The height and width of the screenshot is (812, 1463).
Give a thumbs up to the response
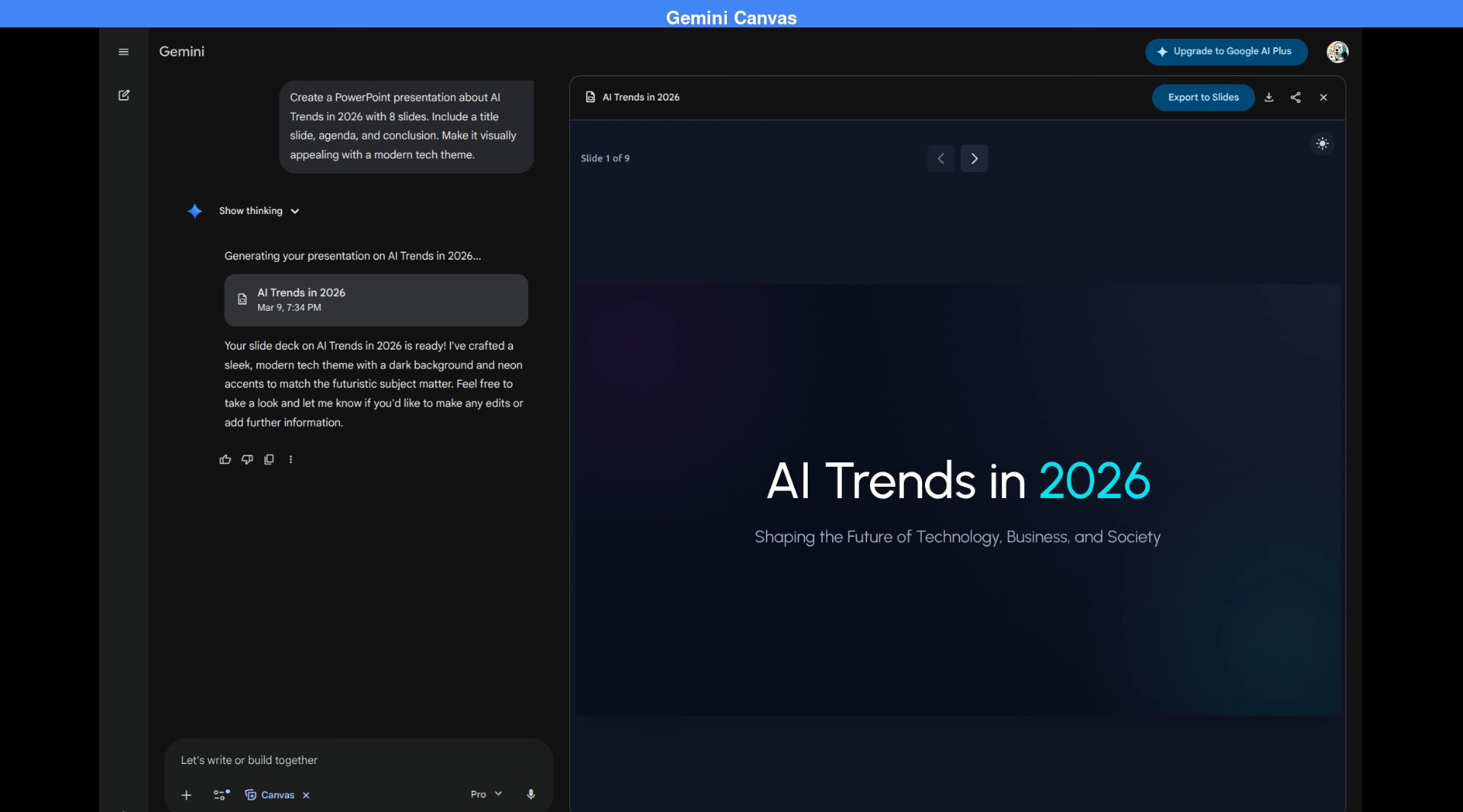[x=225, y=459]
